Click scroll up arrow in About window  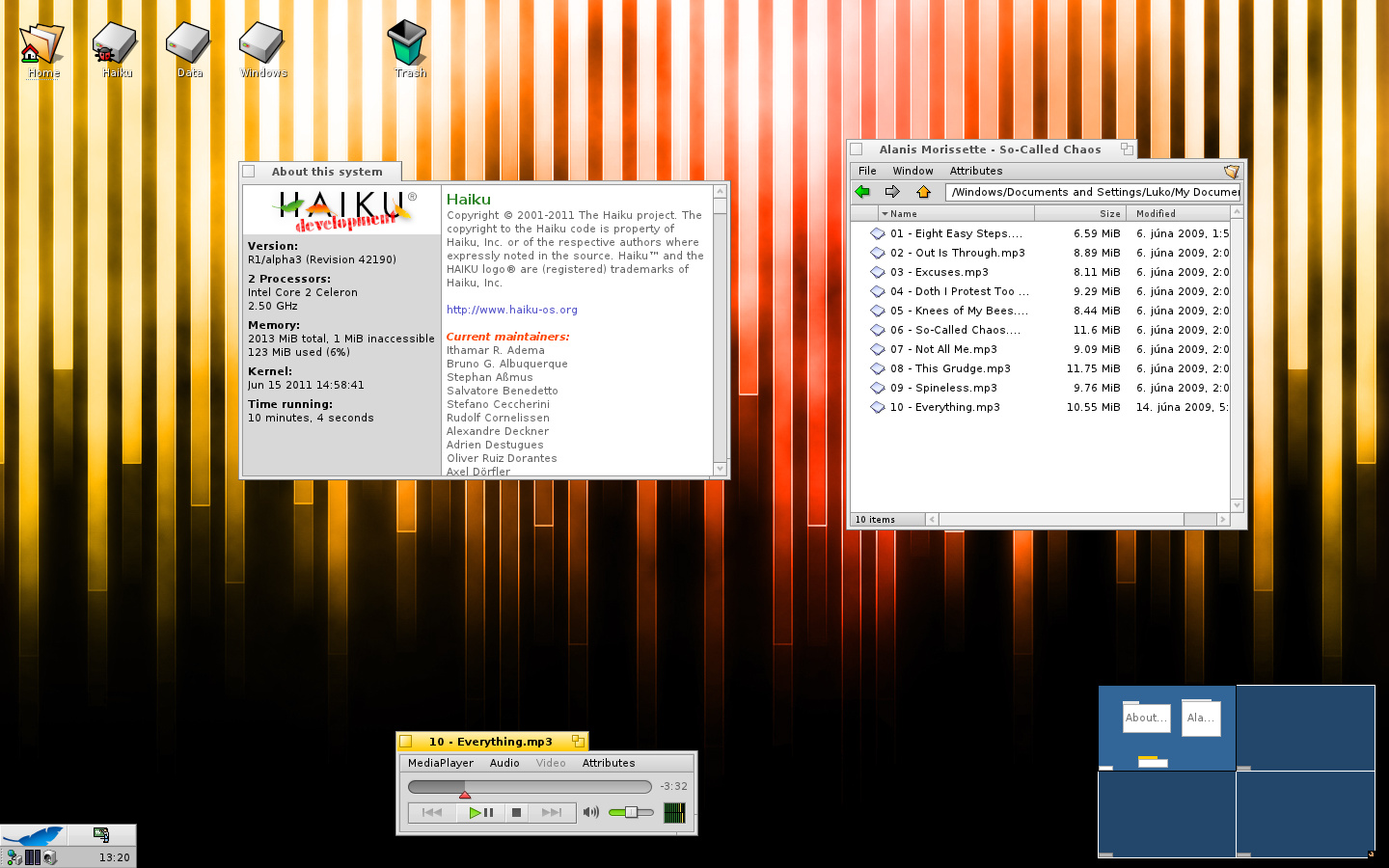720,192
